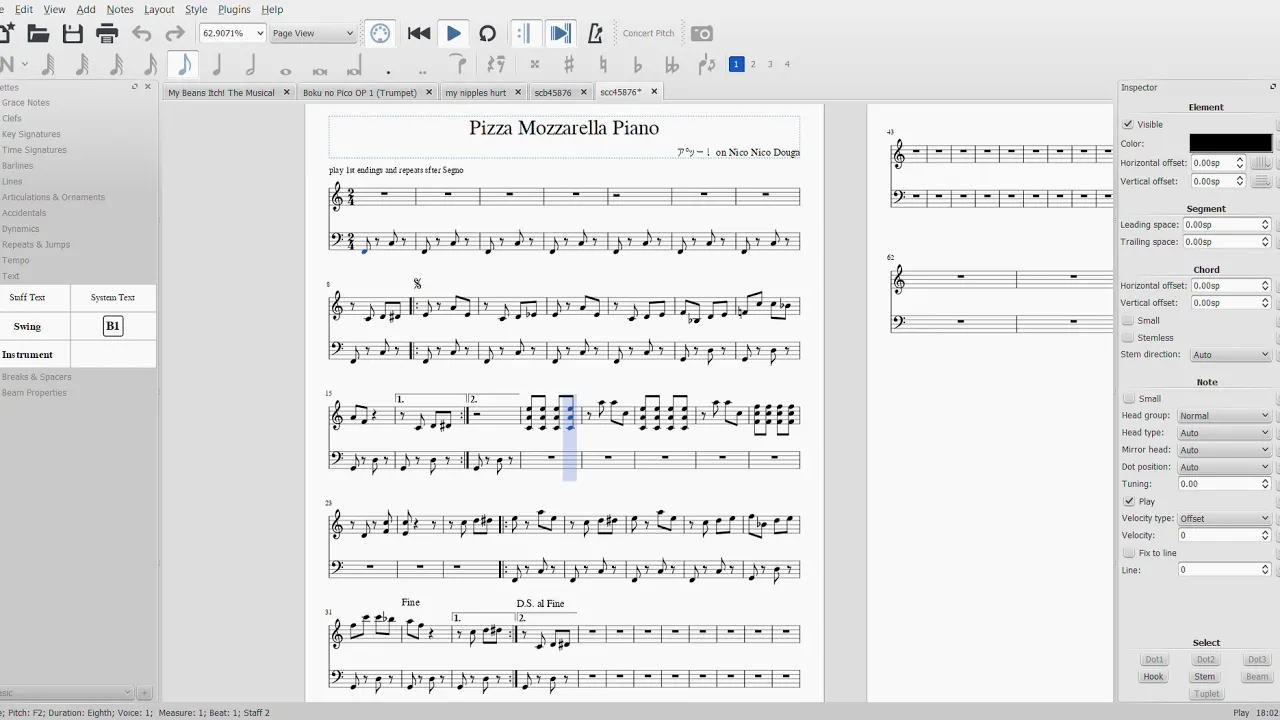Open Mirror head dropdown
The width and height of the screenshot is (1280, 720).
tap(1223, 450)
